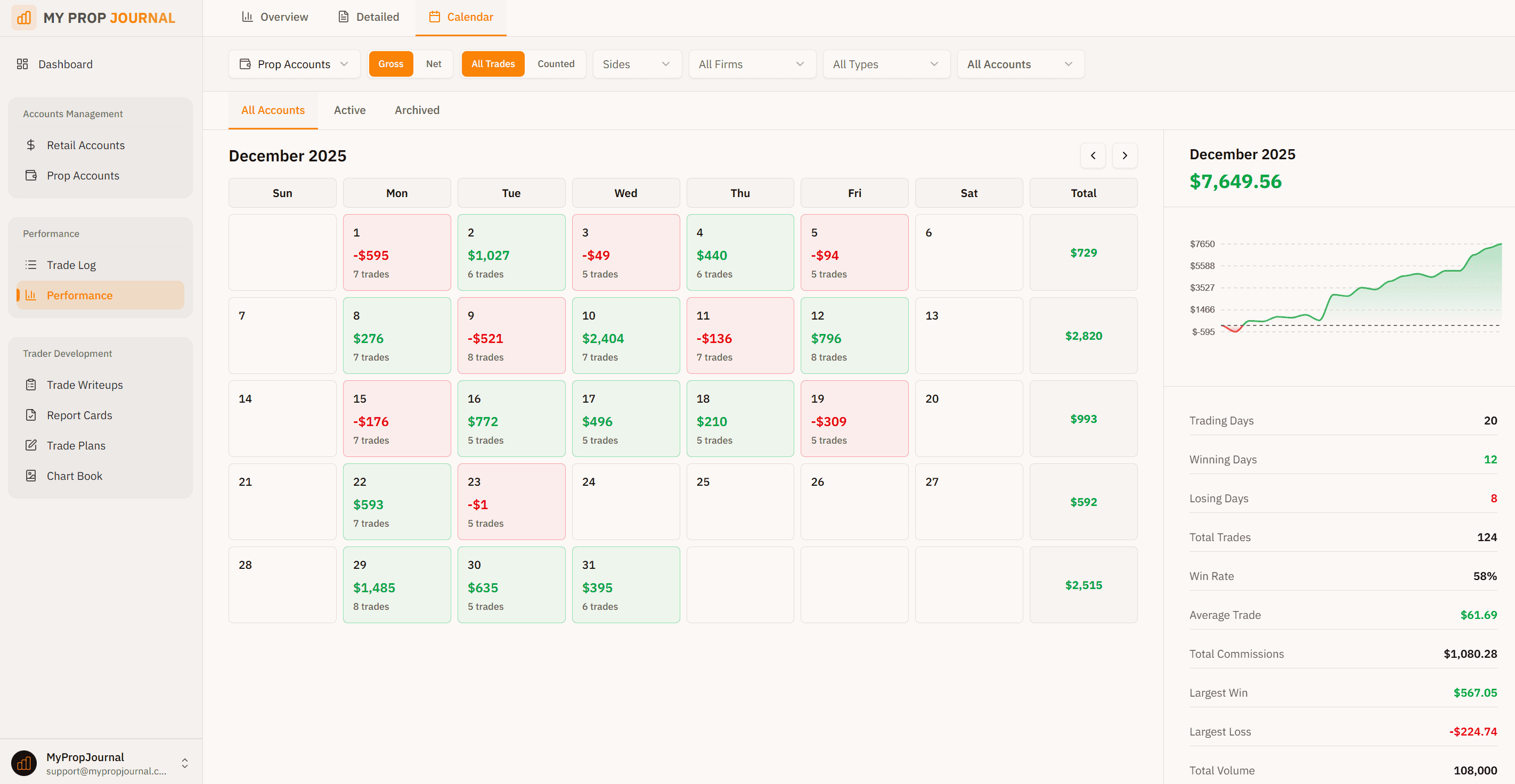Open the Sides dropdown
The width and height of the screenshot is (1515, 784).
tap(637, 64)
